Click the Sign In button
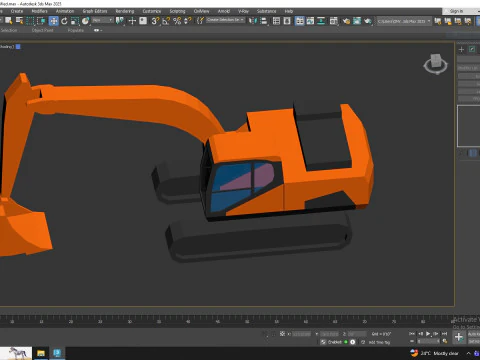480x360 pixels. [456, 11]
